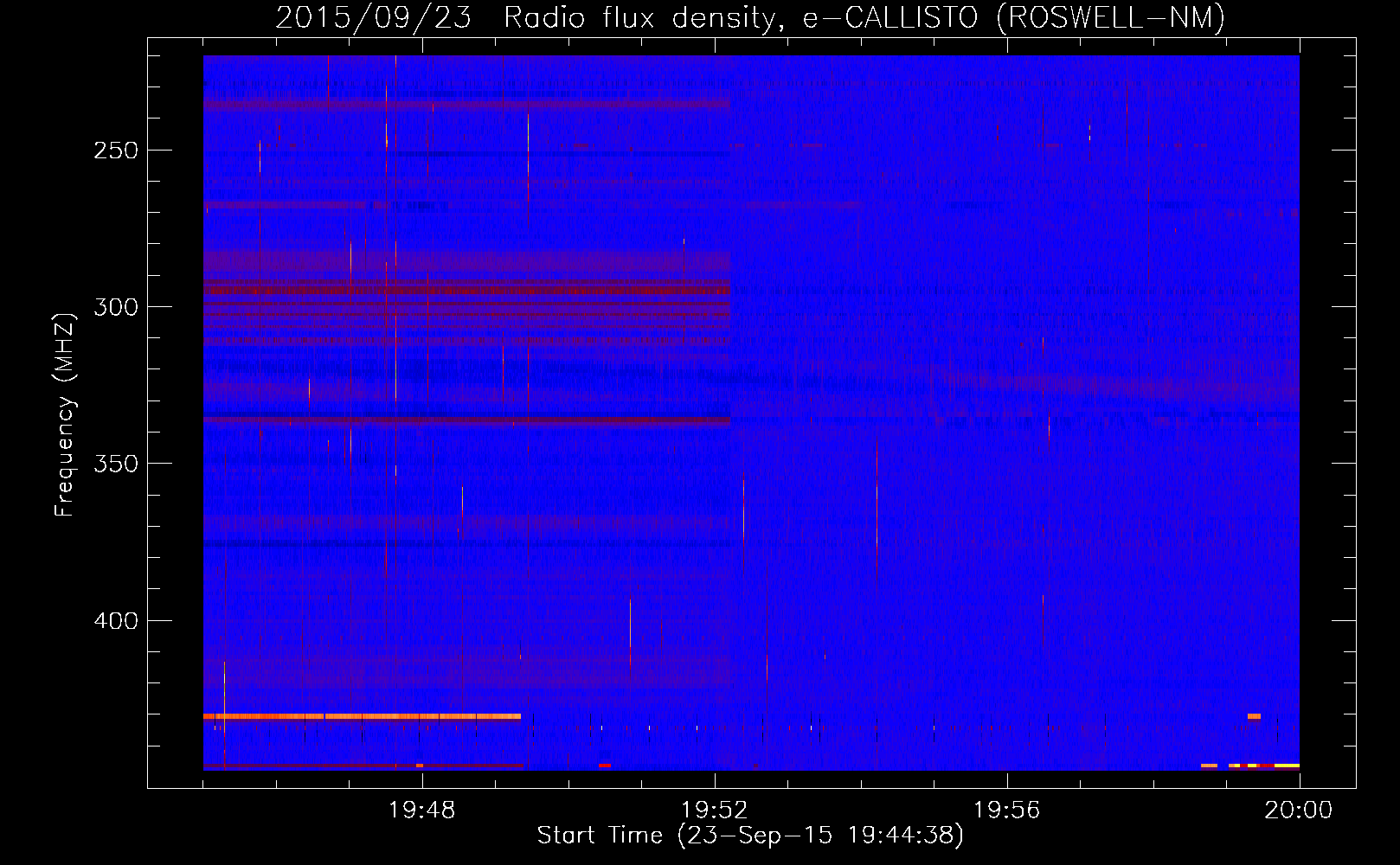Click the 19:52 time tick label
1400x865 pixels.
coord(715,811)
